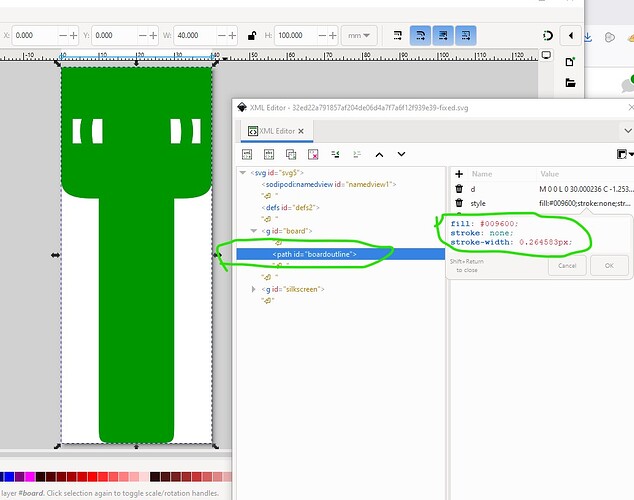This screenshot has width=634, height=500.
Task: Open the mm units dropdown
Action: coord(359,36)
